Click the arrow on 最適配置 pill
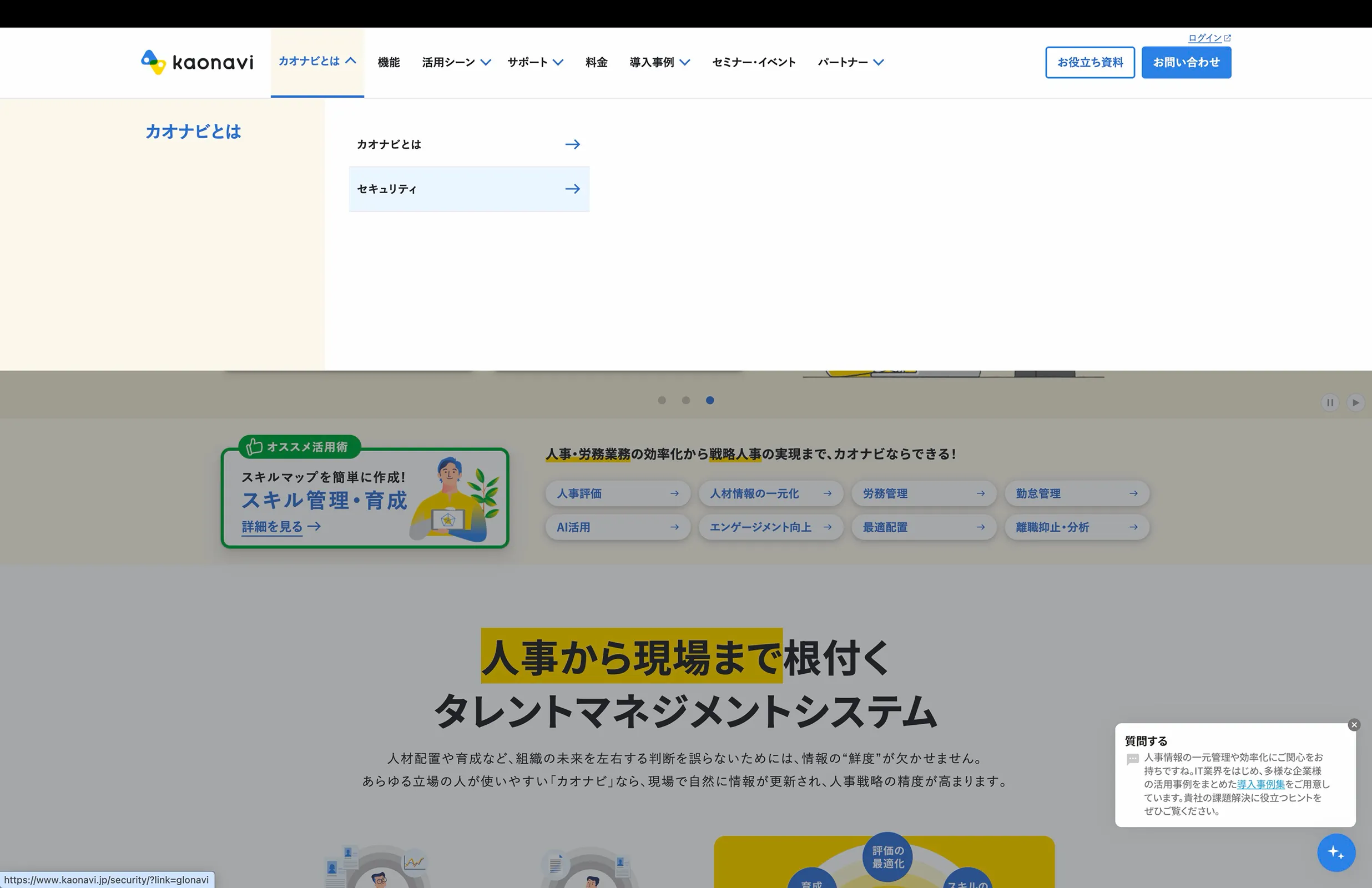Viewport: 1372px width, 888px height. click(981, 527)
